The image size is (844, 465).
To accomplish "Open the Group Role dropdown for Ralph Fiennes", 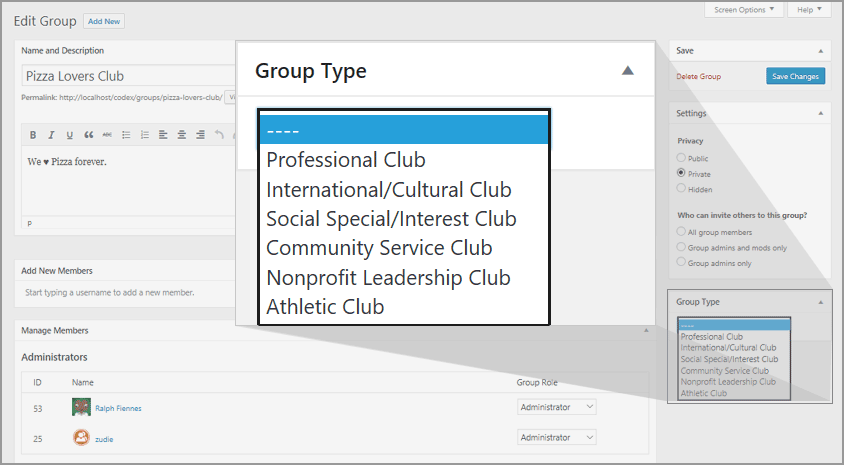I will (x=557, y=407).
